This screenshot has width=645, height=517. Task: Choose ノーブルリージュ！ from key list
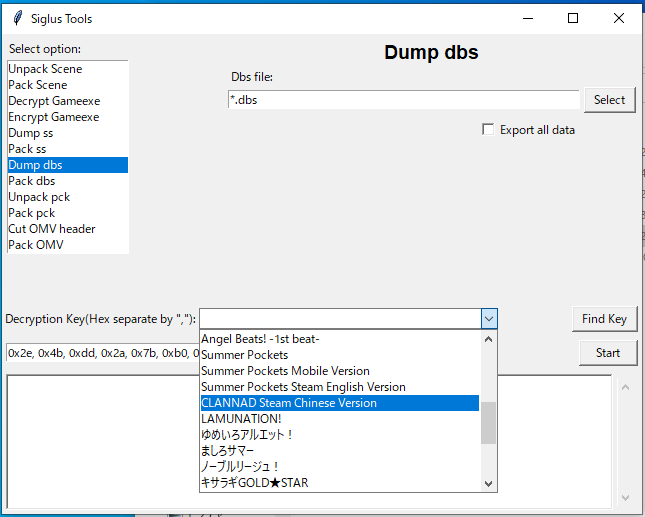tap(340, 467)
